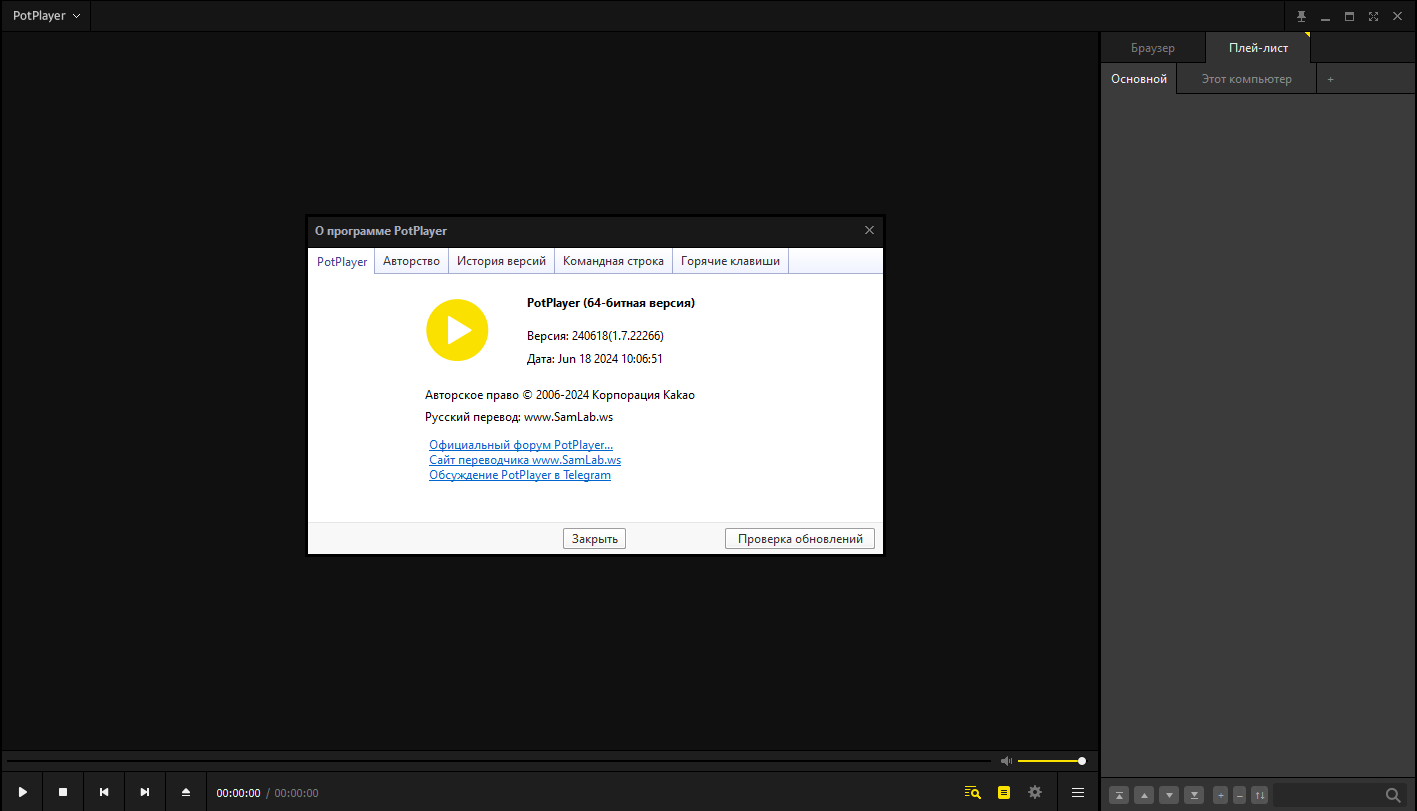Open the Обсуждение PotPlayer в Telegram link
Viewport: 1417px width, 811px height.
520,475
